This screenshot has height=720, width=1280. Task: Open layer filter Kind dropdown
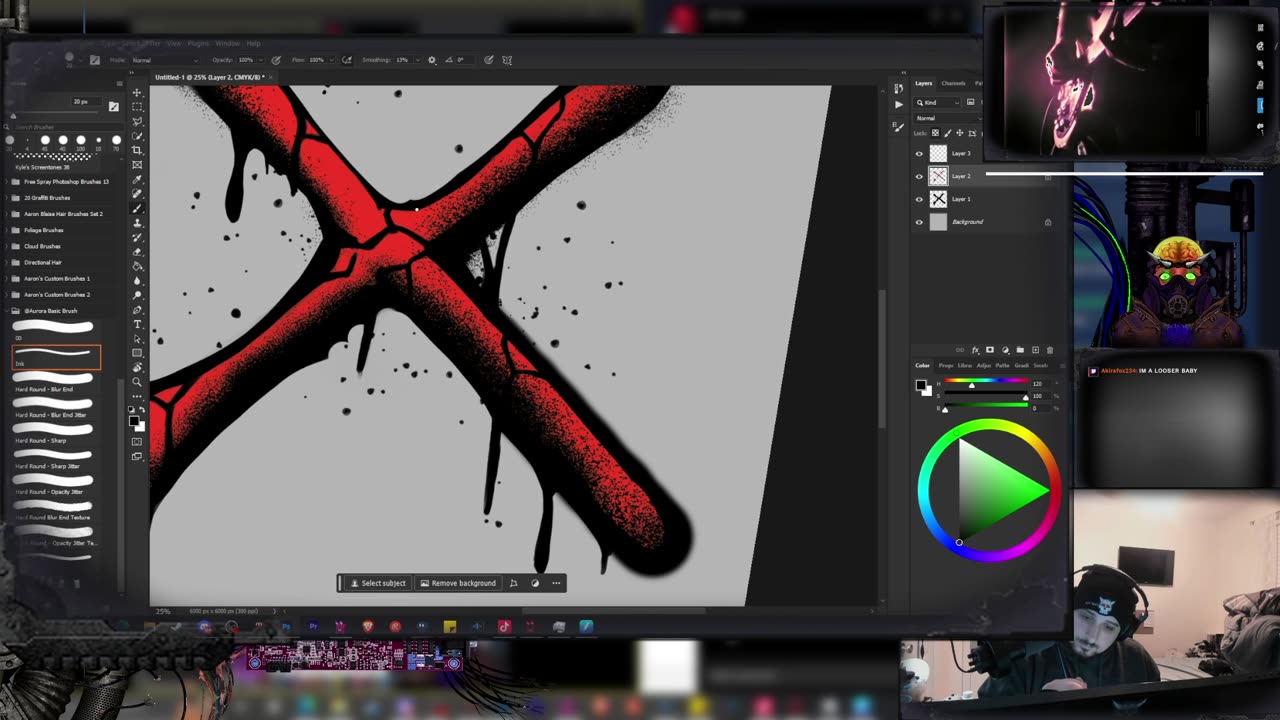939,102
